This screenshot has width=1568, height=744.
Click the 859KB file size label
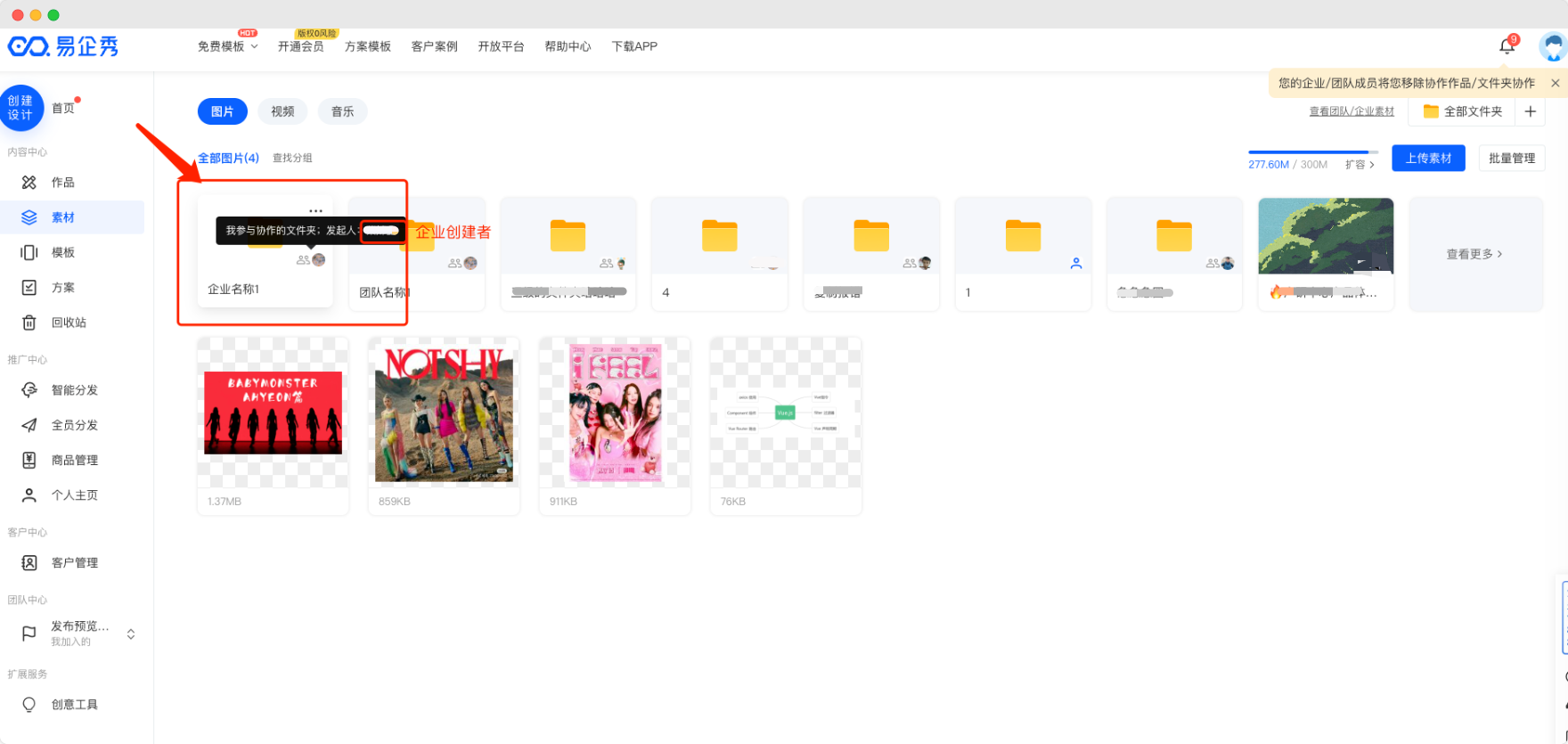coord(395,502)
